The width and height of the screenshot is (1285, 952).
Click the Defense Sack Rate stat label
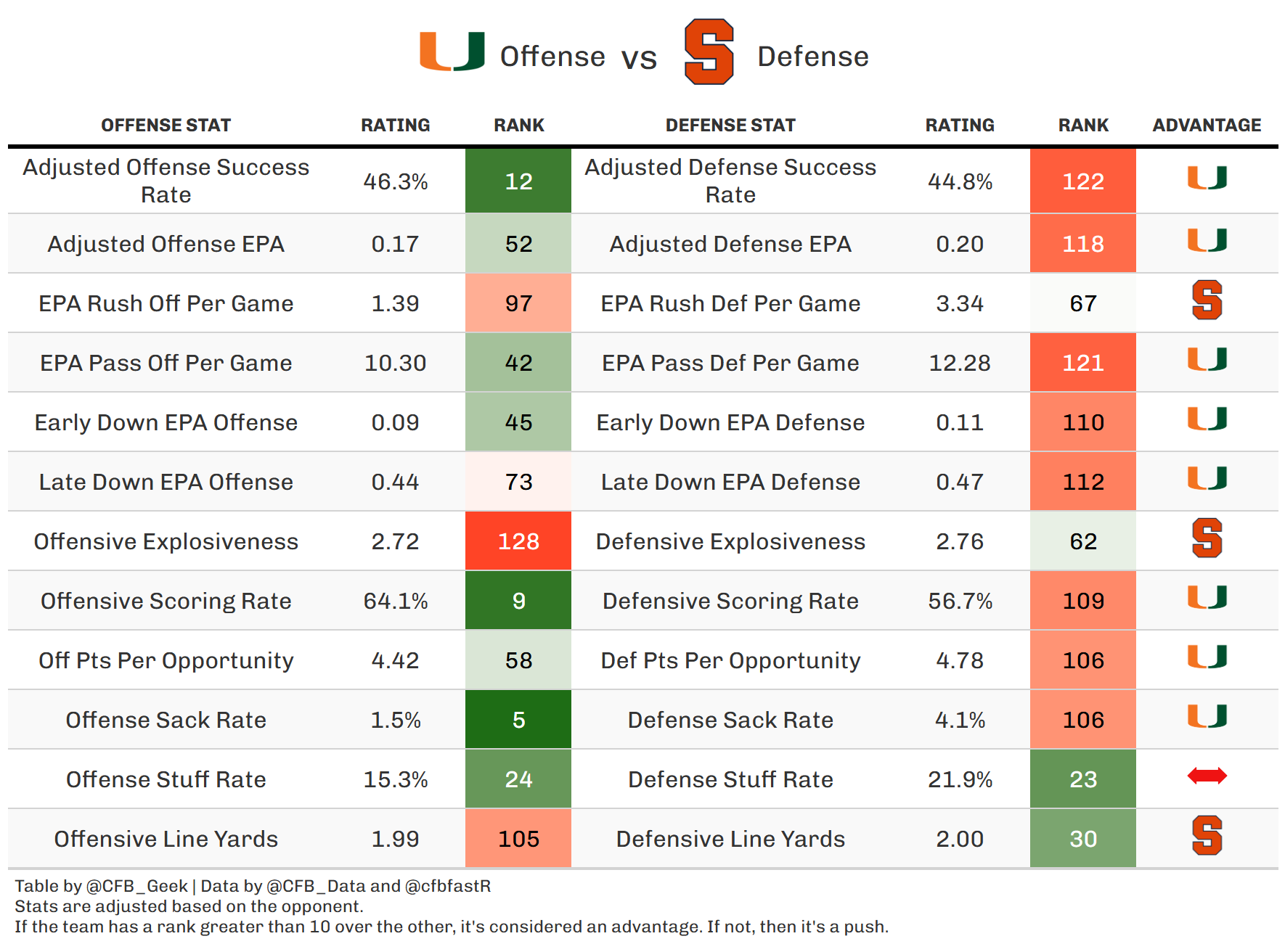click(x=730, y=720)
